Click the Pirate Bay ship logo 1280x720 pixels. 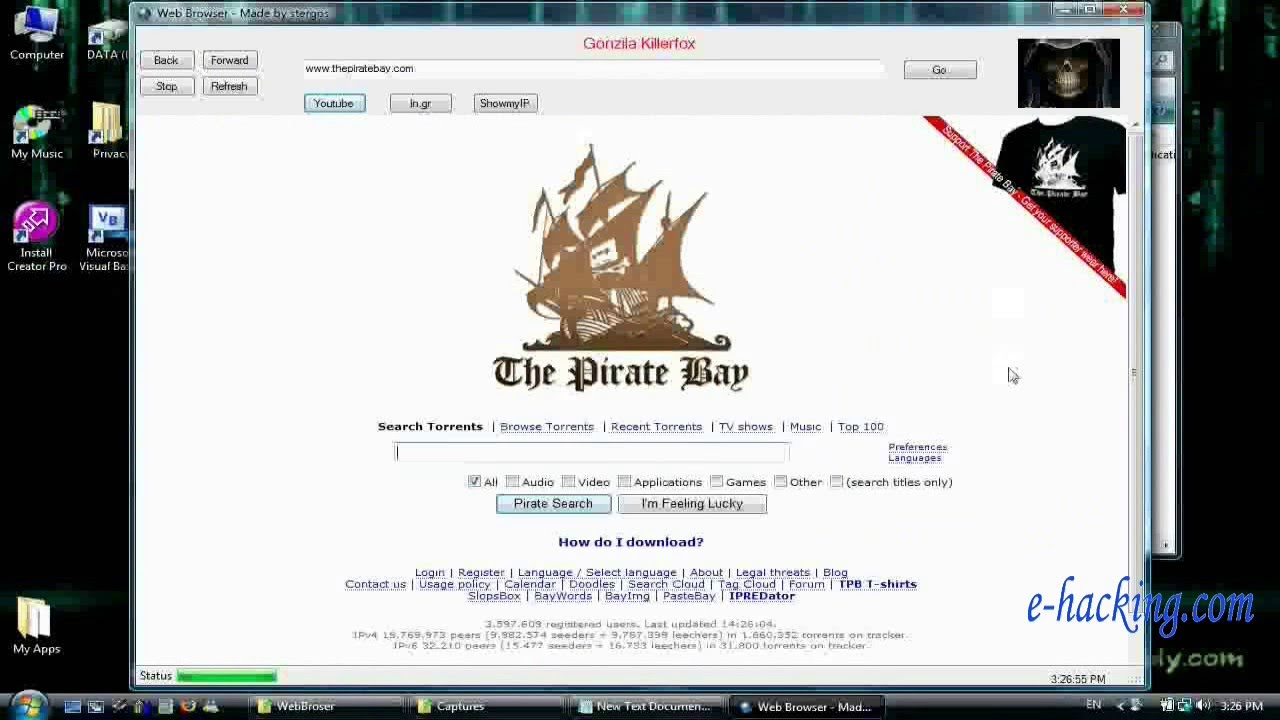click(621, 268)
